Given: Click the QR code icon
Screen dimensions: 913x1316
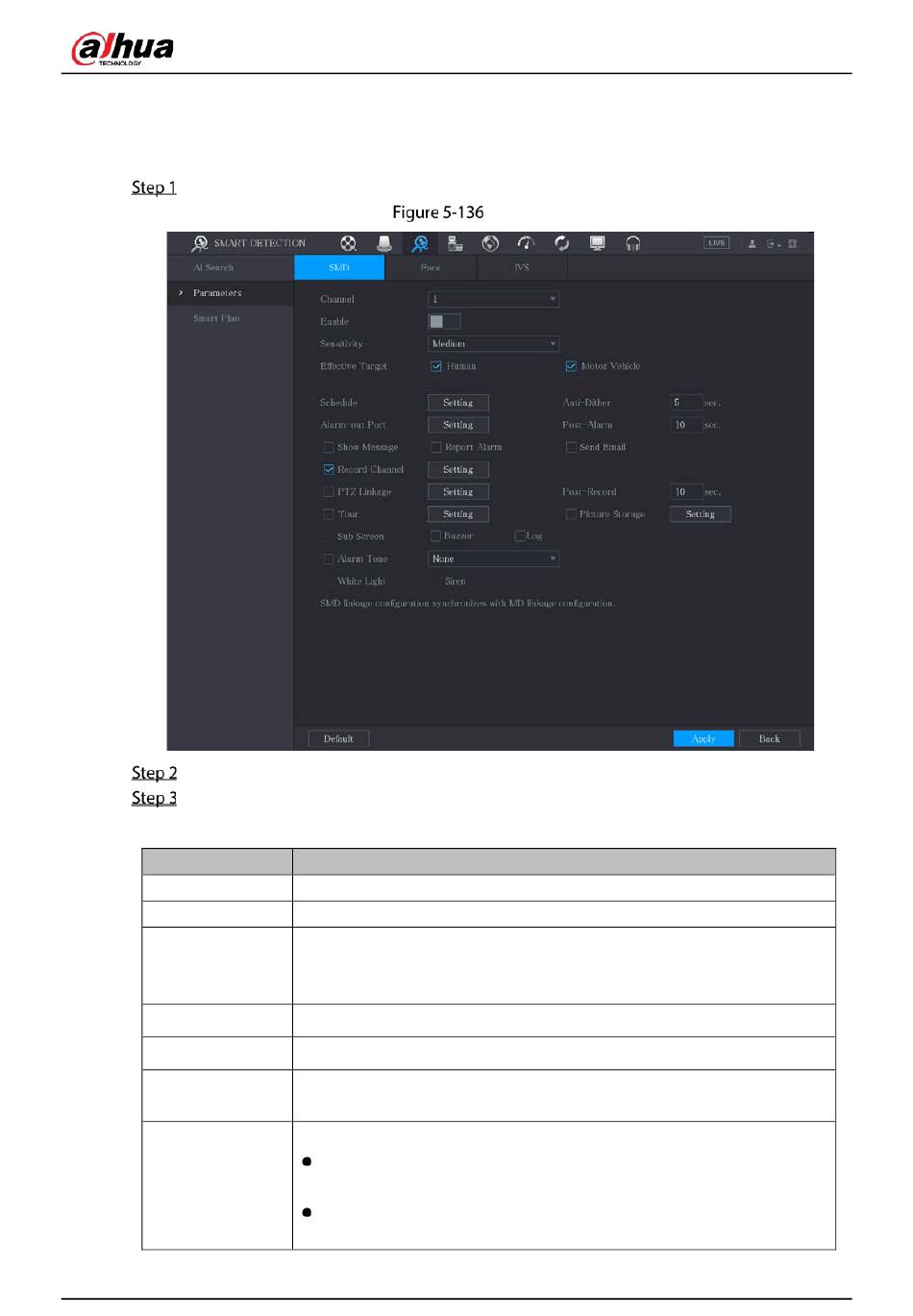Looking at the screenshot, I should click(x=792, y=244).
